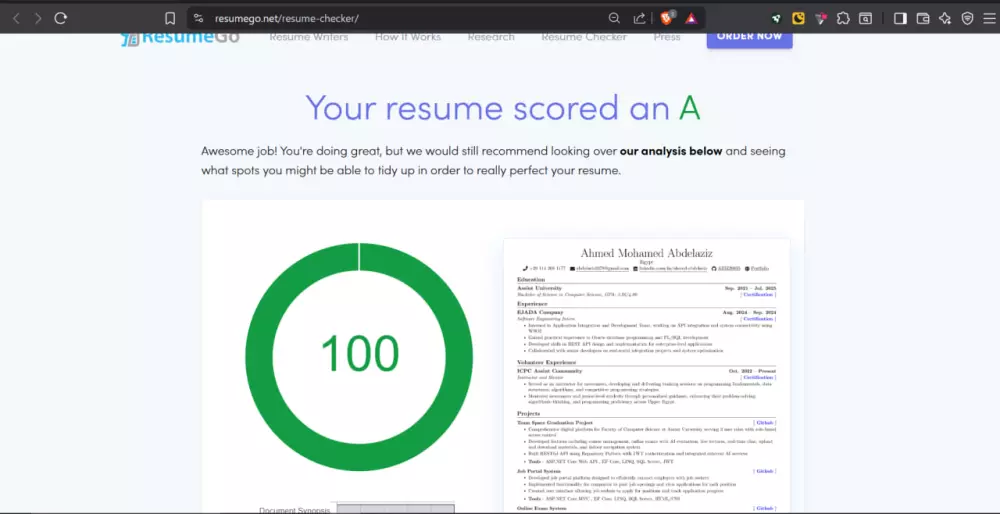This screenshot has height=514, width=1000.
Task: Click the Certification link beside Assiut University
Action: coord(759,295)
